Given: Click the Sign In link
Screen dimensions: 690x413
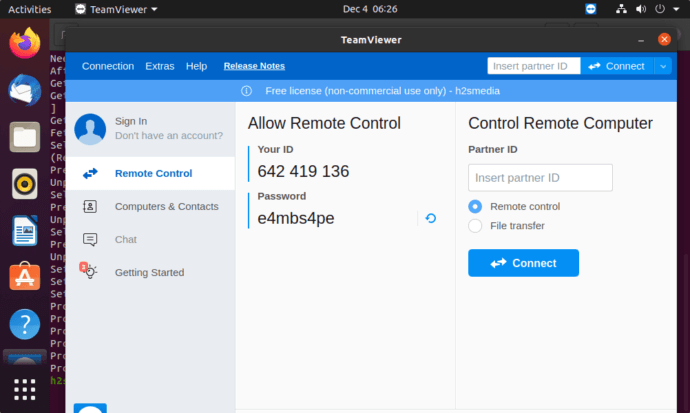Looking at the screenshot, I should coord(131,121).
